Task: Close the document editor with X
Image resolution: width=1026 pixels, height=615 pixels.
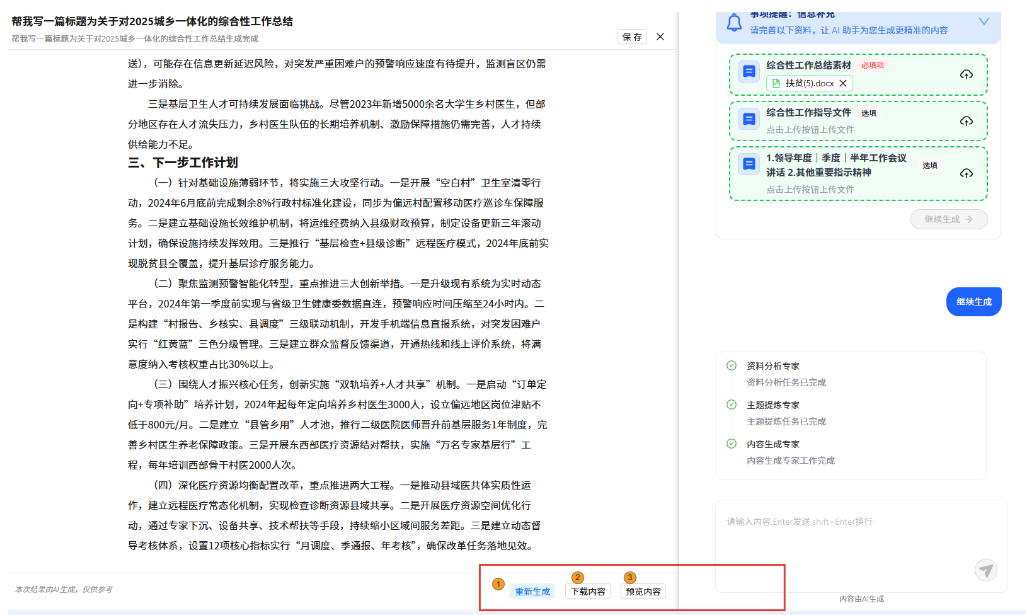Action: (660, 37)
